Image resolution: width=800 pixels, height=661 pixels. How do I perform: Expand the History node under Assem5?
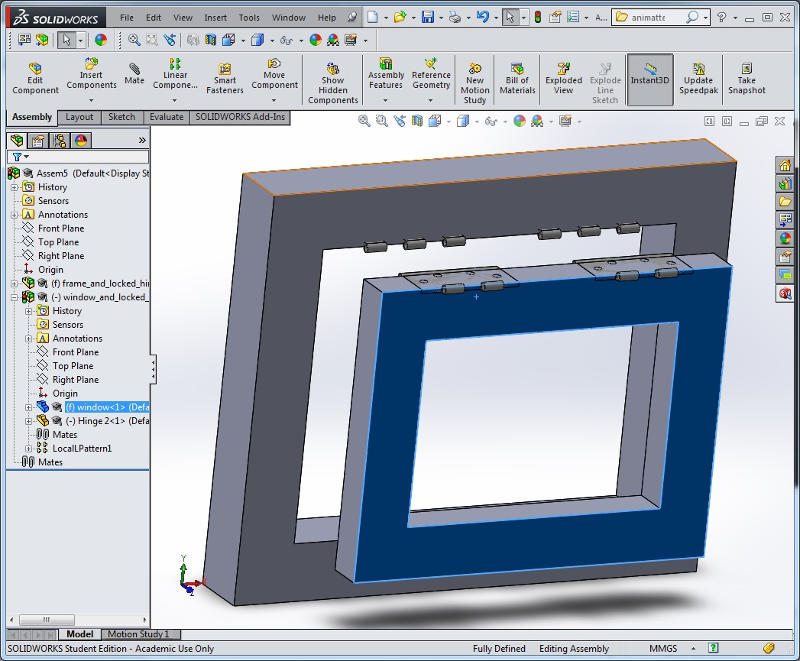click(14, 187)
